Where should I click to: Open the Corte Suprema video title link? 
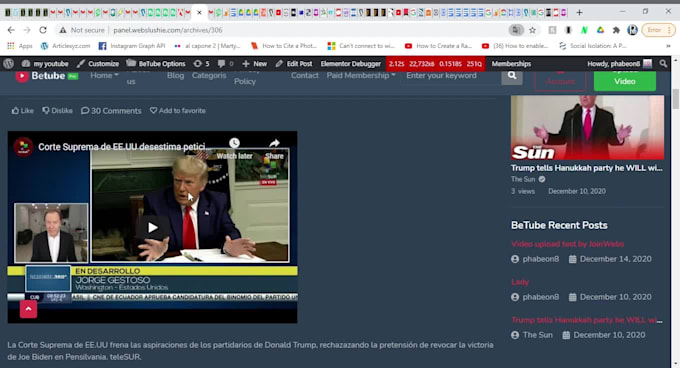coord(124,147)
